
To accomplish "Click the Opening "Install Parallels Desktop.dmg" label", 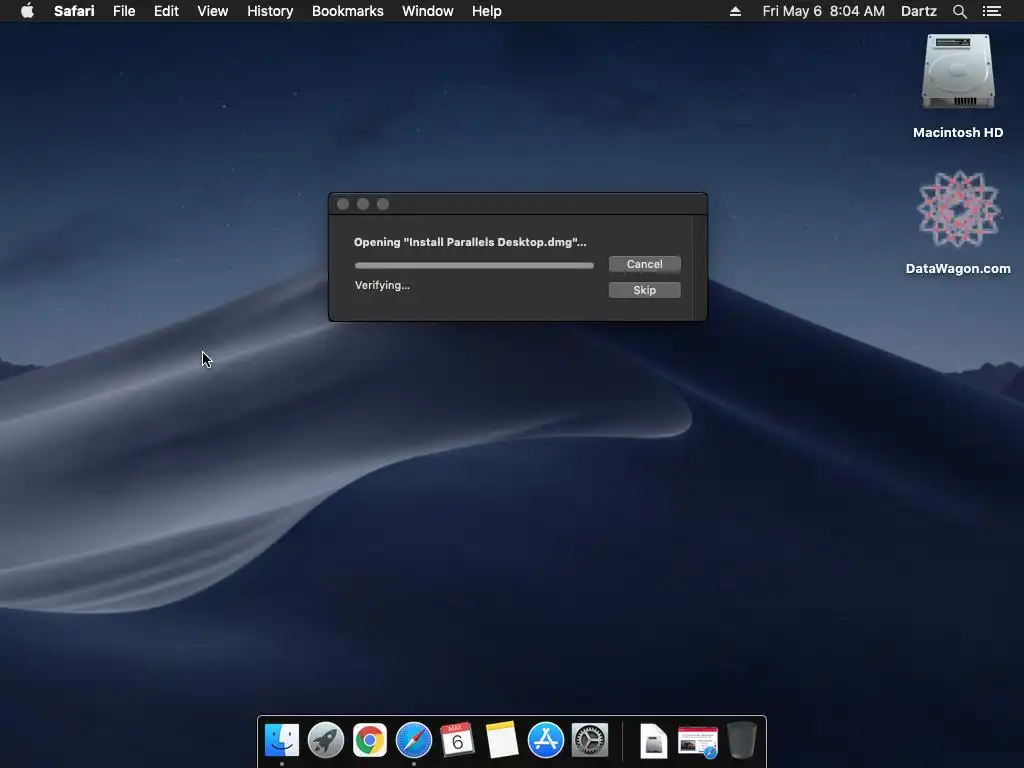I will [x=470, y=242].
